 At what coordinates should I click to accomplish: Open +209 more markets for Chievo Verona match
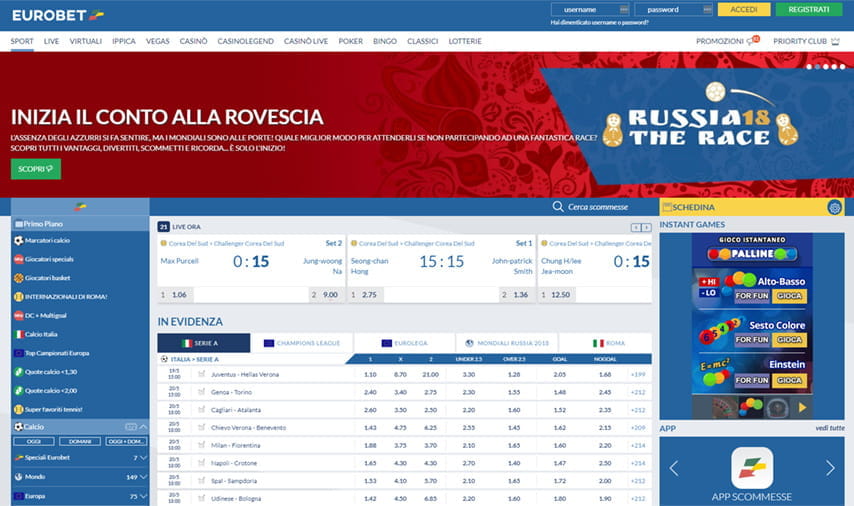pyautogui.click(x=638, y=428)
